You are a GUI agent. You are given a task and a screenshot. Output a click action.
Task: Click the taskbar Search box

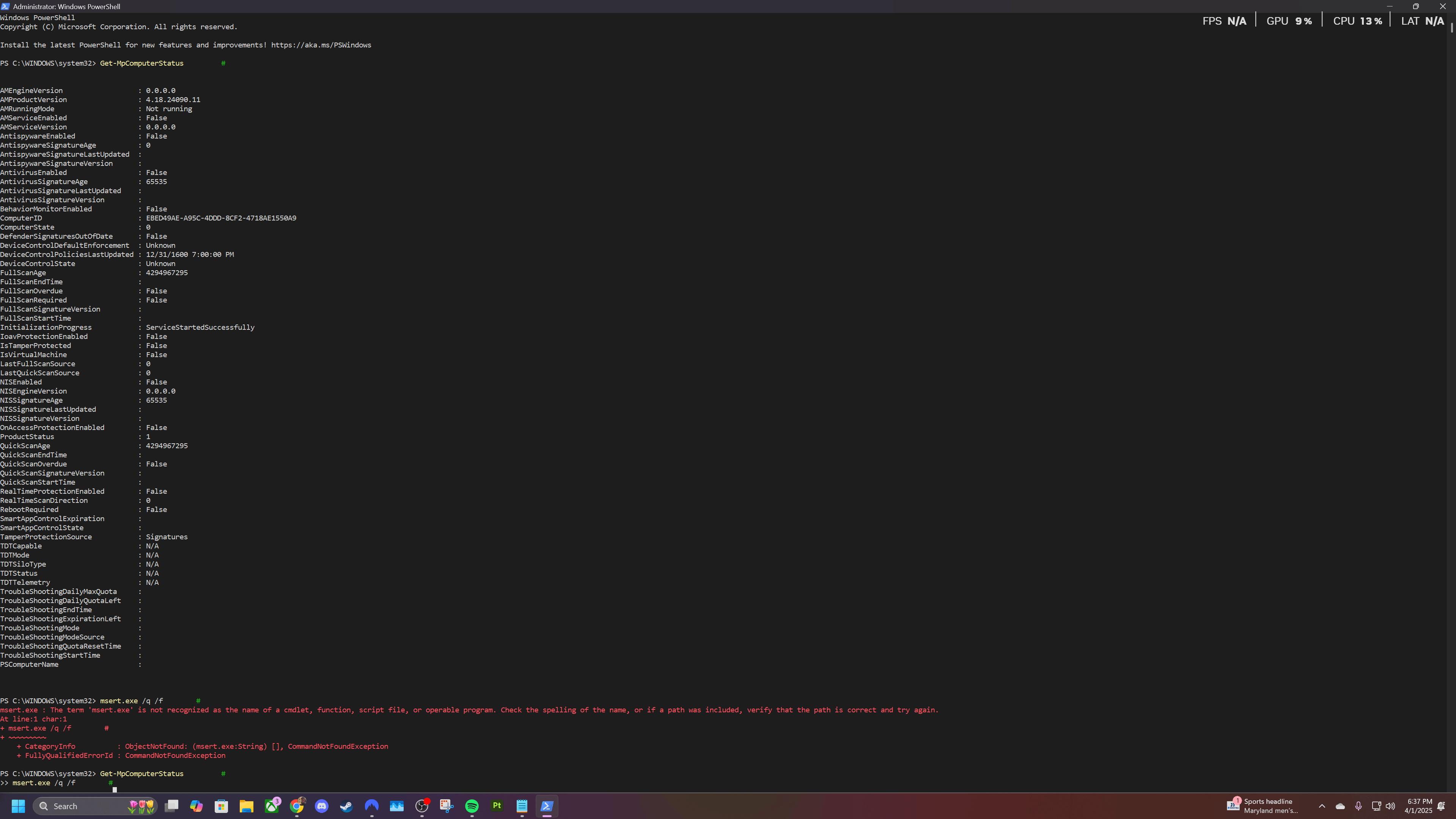(96, 806)
